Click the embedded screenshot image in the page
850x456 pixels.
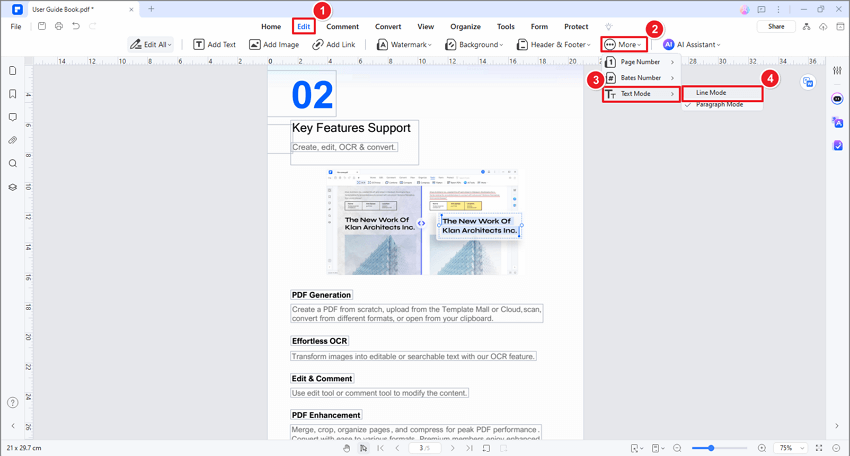(423, 221)
